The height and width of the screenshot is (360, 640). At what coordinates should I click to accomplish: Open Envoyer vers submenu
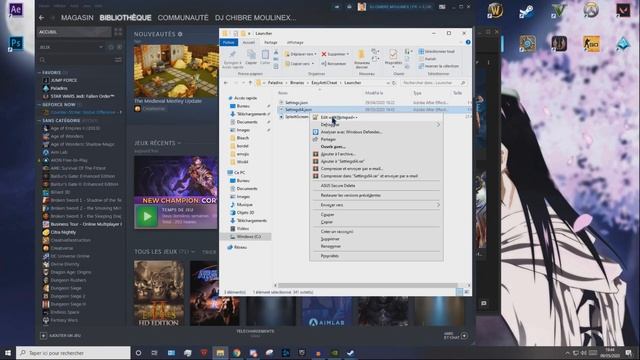click(x=376, y=205)
